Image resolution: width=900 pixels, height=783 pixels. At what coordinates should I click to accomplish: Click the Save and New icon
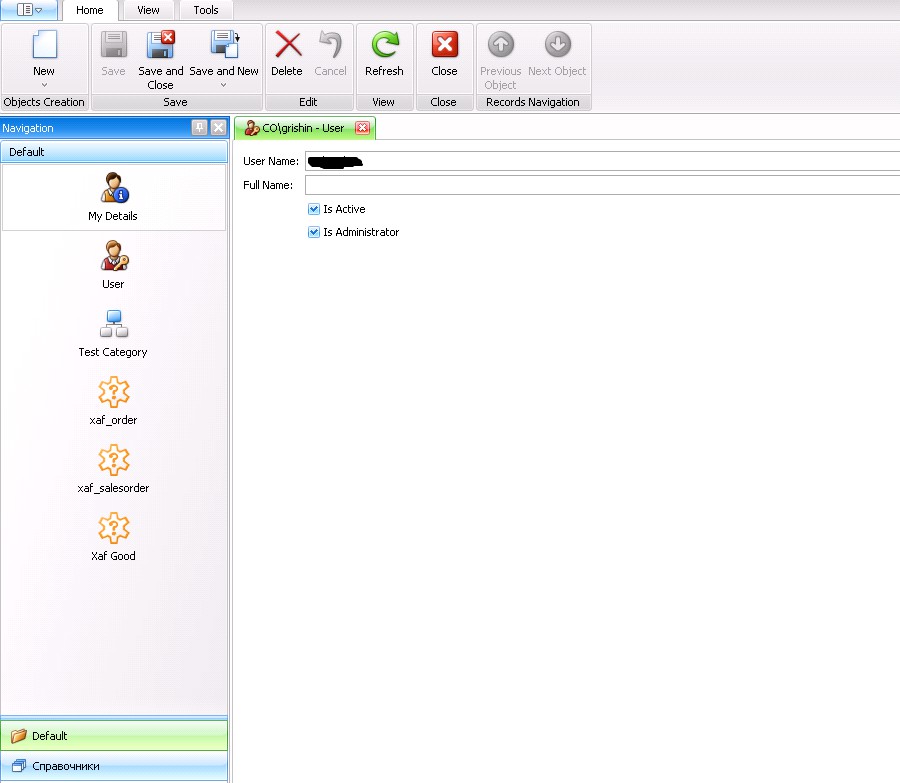point(224,45)
